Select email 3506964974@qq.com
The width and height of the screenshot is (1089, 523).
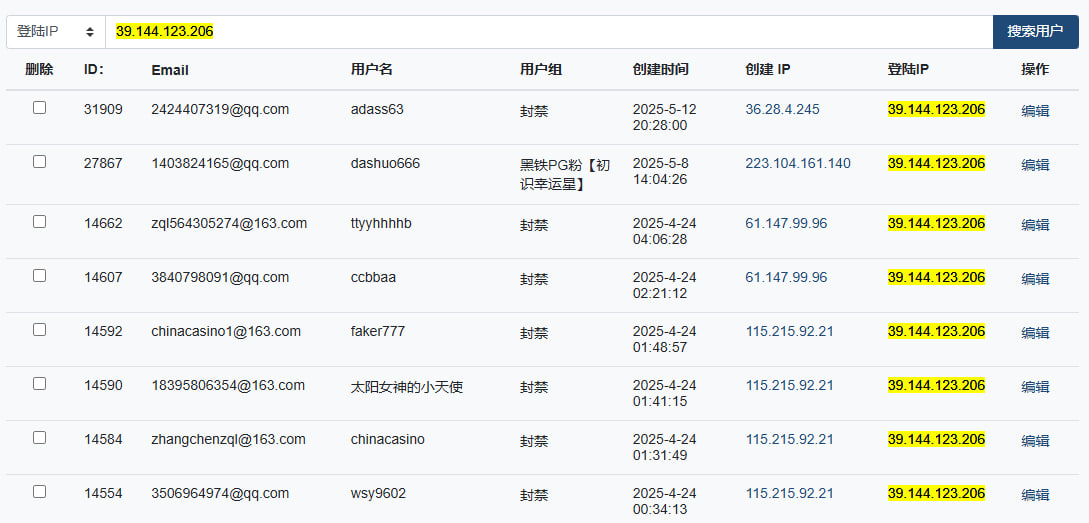(x=220, y=494)
